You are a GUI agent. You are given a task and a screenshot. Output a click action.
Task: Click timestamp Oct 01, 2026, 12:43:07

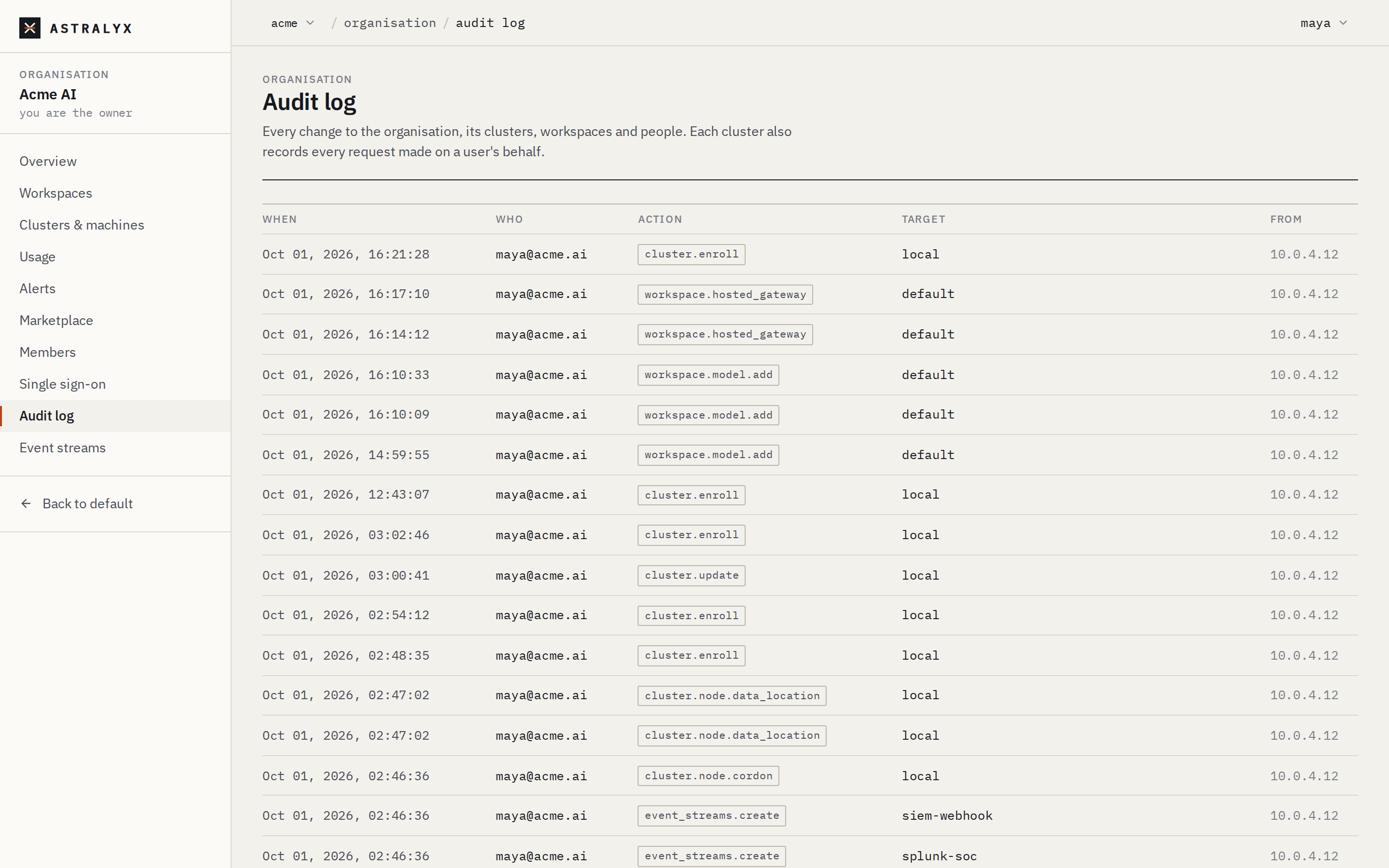pyautogui.click(x=345, y=495)
